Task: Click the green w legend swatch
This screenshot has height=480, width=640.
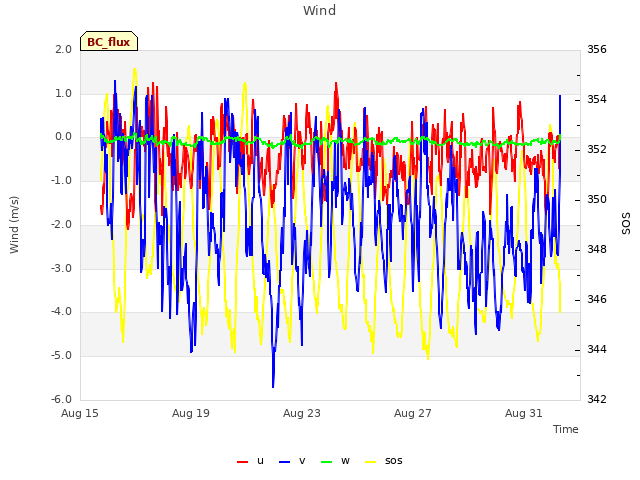Action: tap(327, 462)
